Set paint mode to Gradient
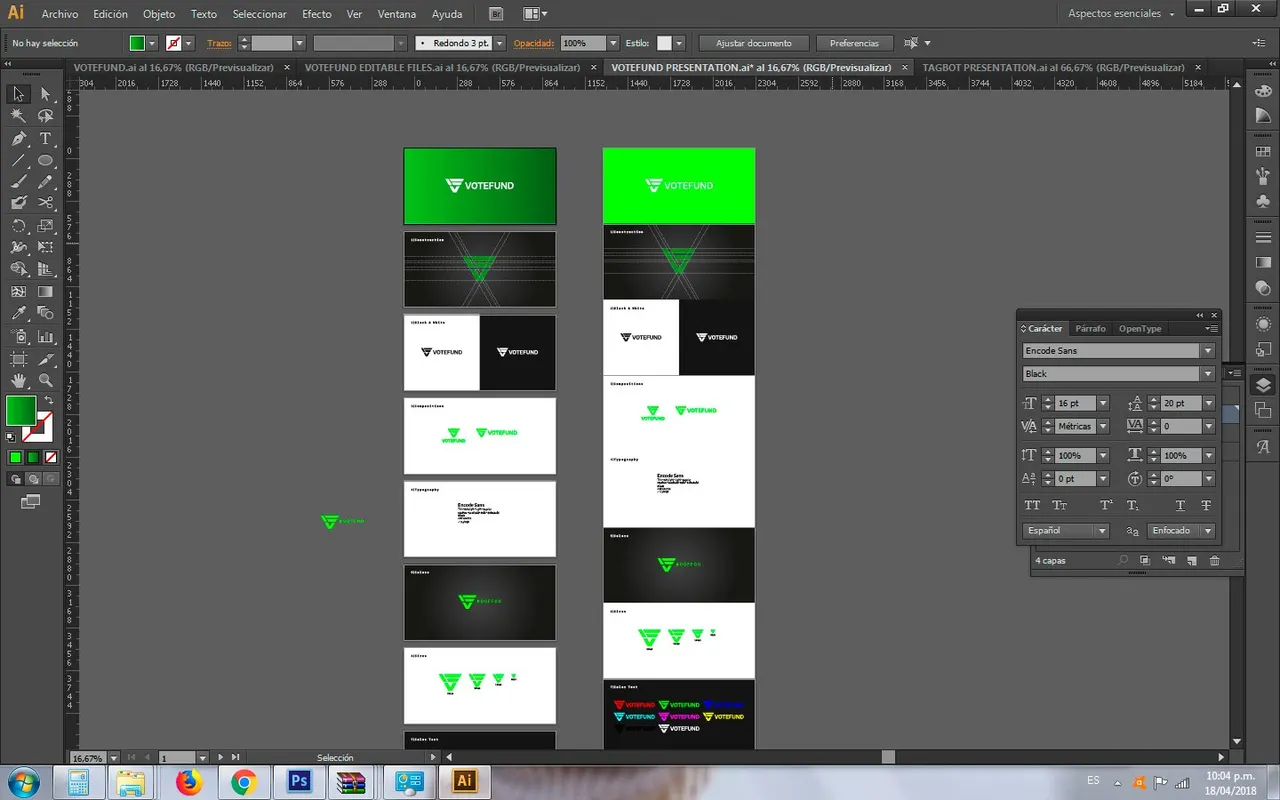The image size is (1280, 800). (33, 457)
